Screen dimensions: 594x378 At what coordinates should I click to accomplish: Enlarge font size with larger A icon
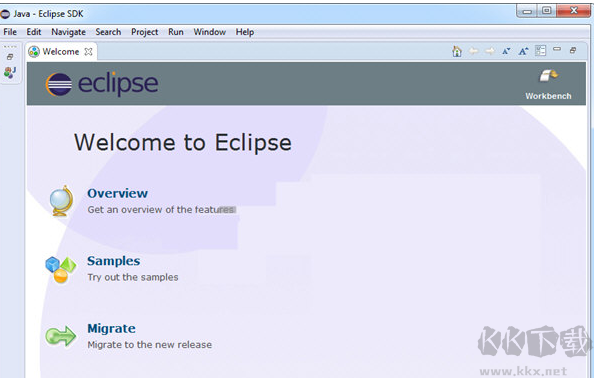[x=524, y=51]
